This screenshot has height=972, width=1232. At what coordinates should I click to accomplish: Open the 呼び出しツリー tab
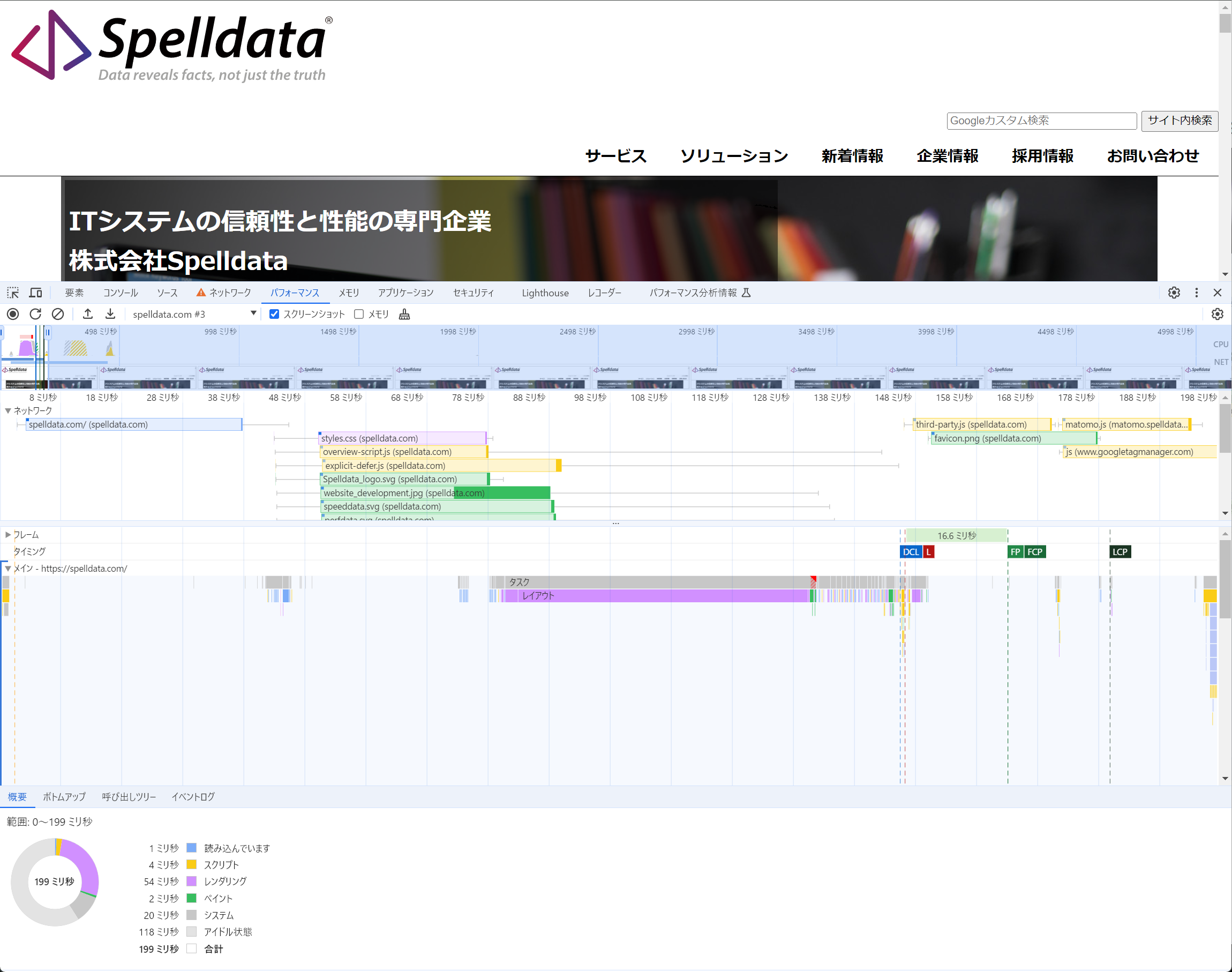click(x=129, y=797)
